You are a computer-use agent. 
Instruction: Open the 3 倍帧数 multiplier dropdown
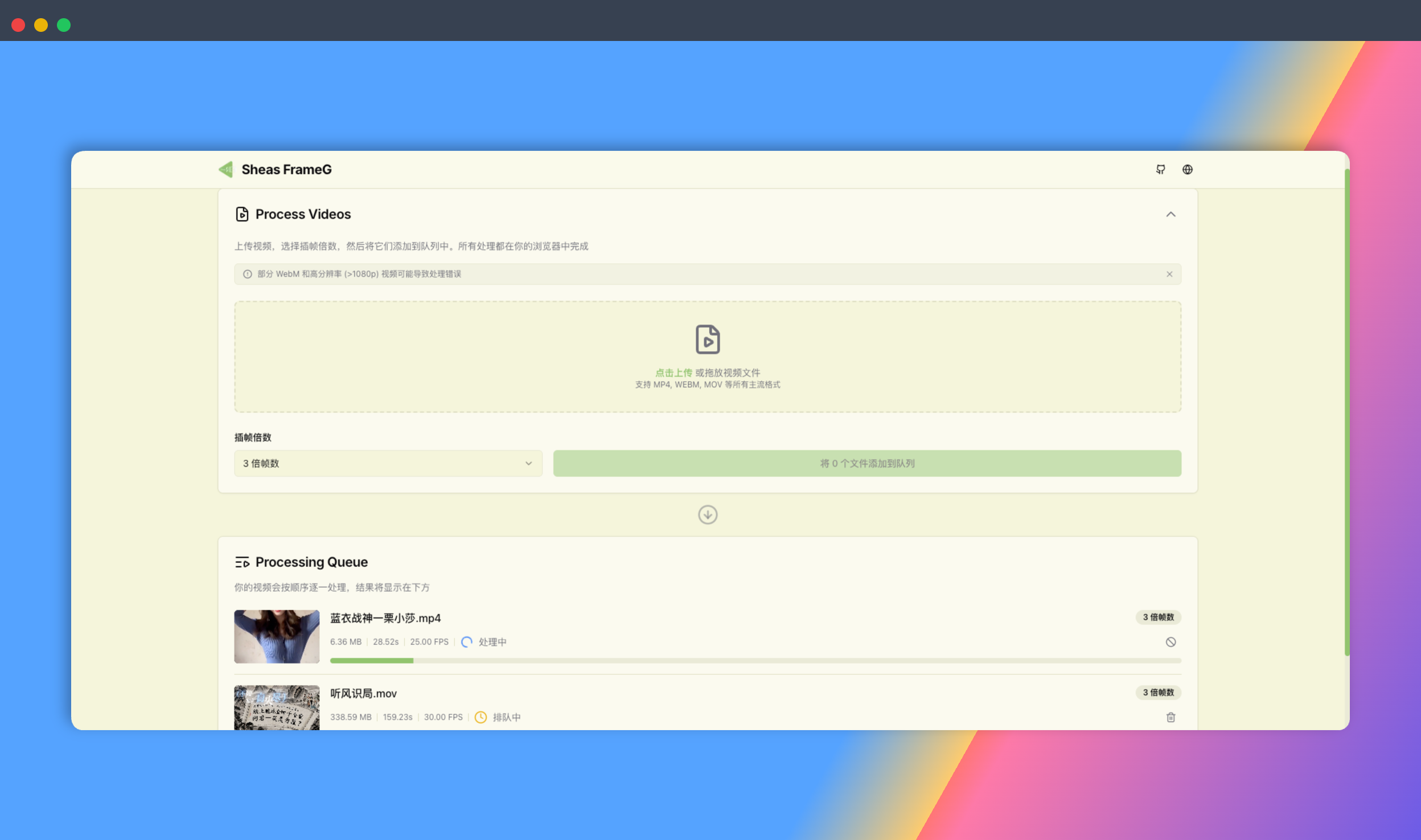coord(388,463)
